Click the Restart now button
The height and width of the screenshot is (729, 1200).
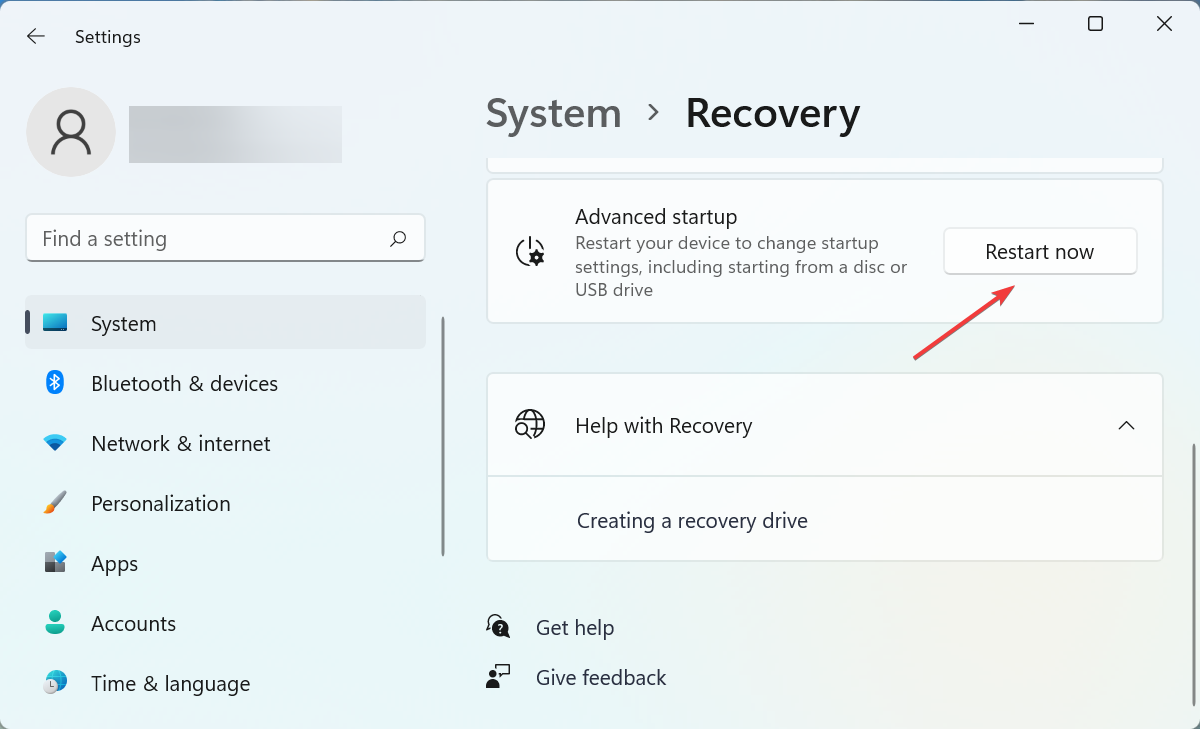point(1040,252)
